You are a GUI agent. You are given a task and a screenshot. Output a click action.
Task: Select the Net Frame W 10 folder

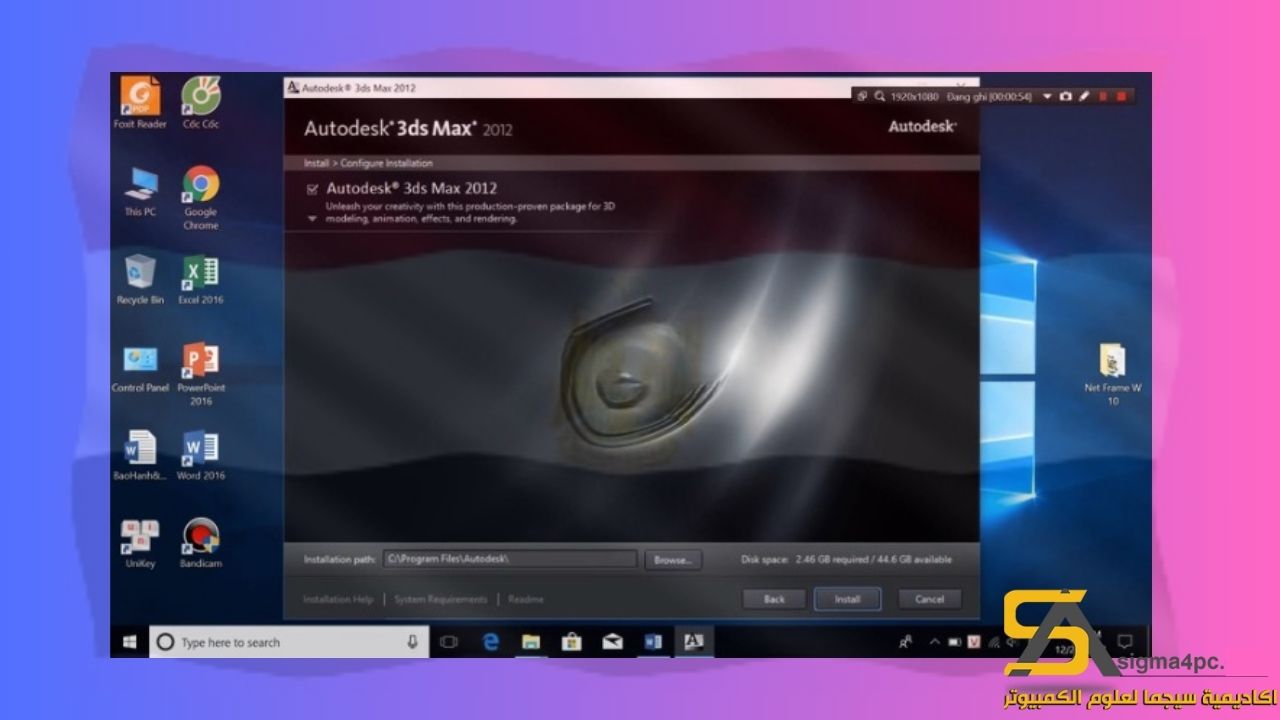pos(1112,374)
